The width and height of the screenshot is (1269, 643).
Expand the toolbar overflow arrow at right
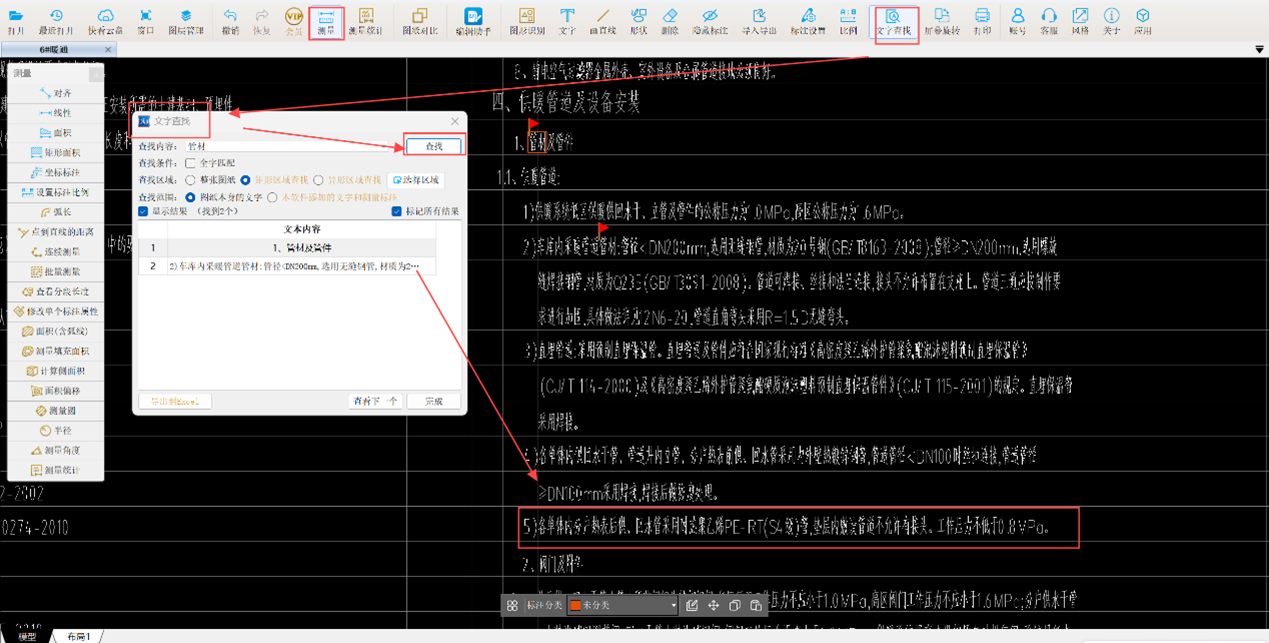pyautogui.click(x=1259, y=50)
